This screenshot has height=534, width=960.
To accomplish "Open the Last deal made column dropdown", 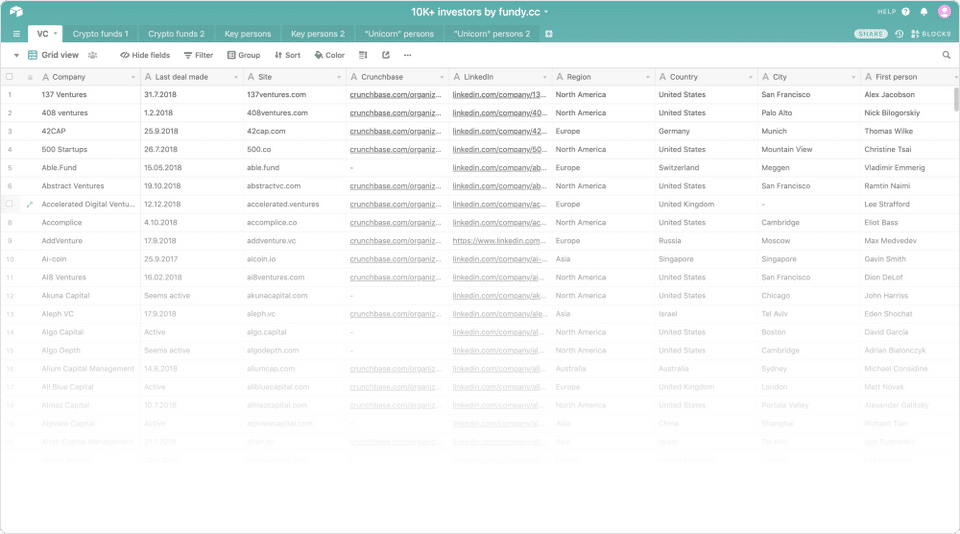I will click(x=236, y=77).
